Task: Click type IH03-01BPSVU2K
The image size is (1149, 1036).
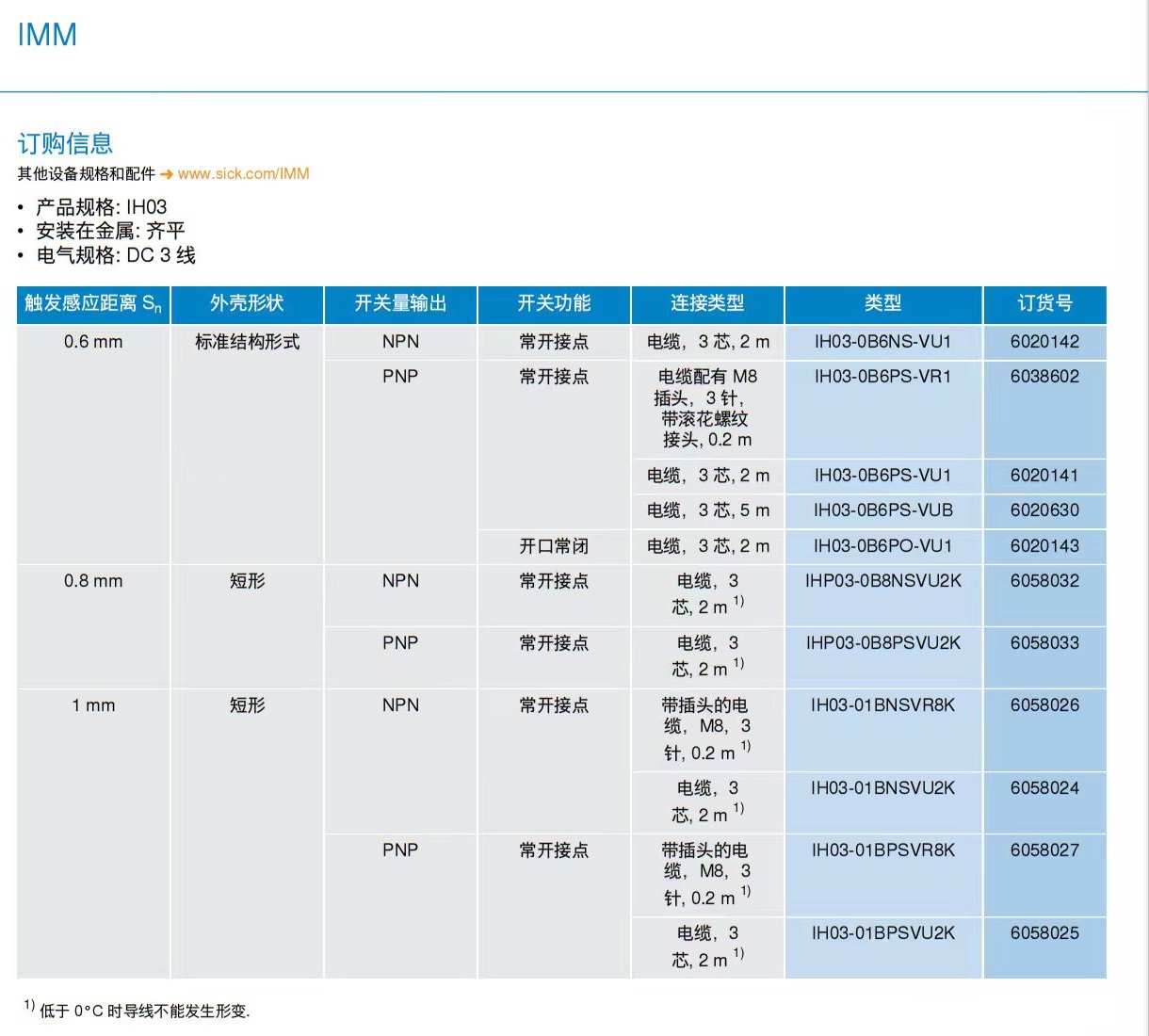Action: tap(882, 933)
